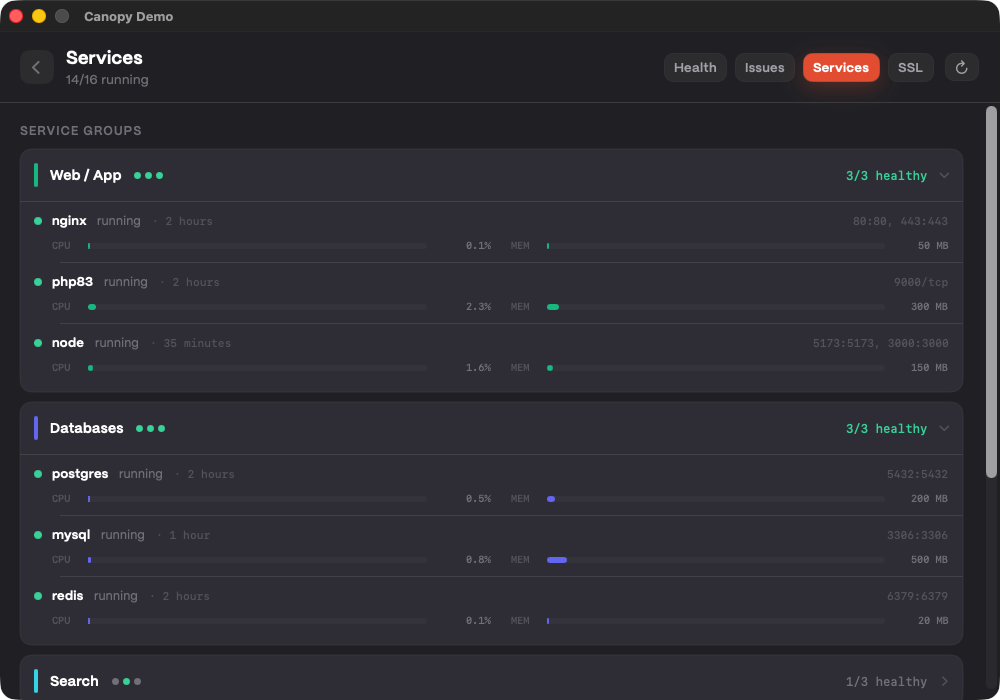Open the Issues tab
The width and height of the screenshot is (1000, 700).
click(x=764, y=68)
